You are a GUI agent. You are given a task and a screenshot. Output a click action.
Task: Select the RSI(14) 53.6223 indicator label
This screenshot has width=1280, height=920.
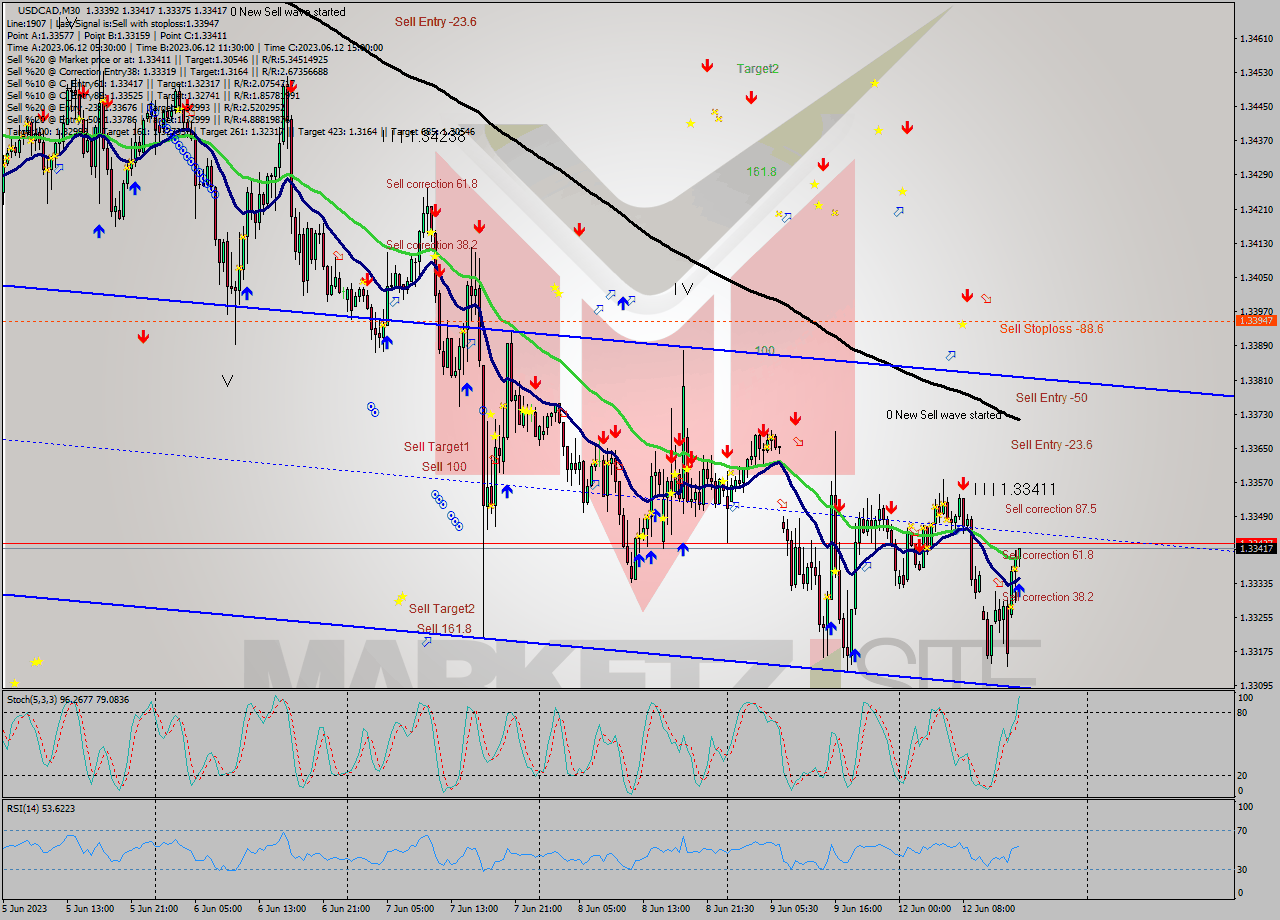tap(41, 808)
